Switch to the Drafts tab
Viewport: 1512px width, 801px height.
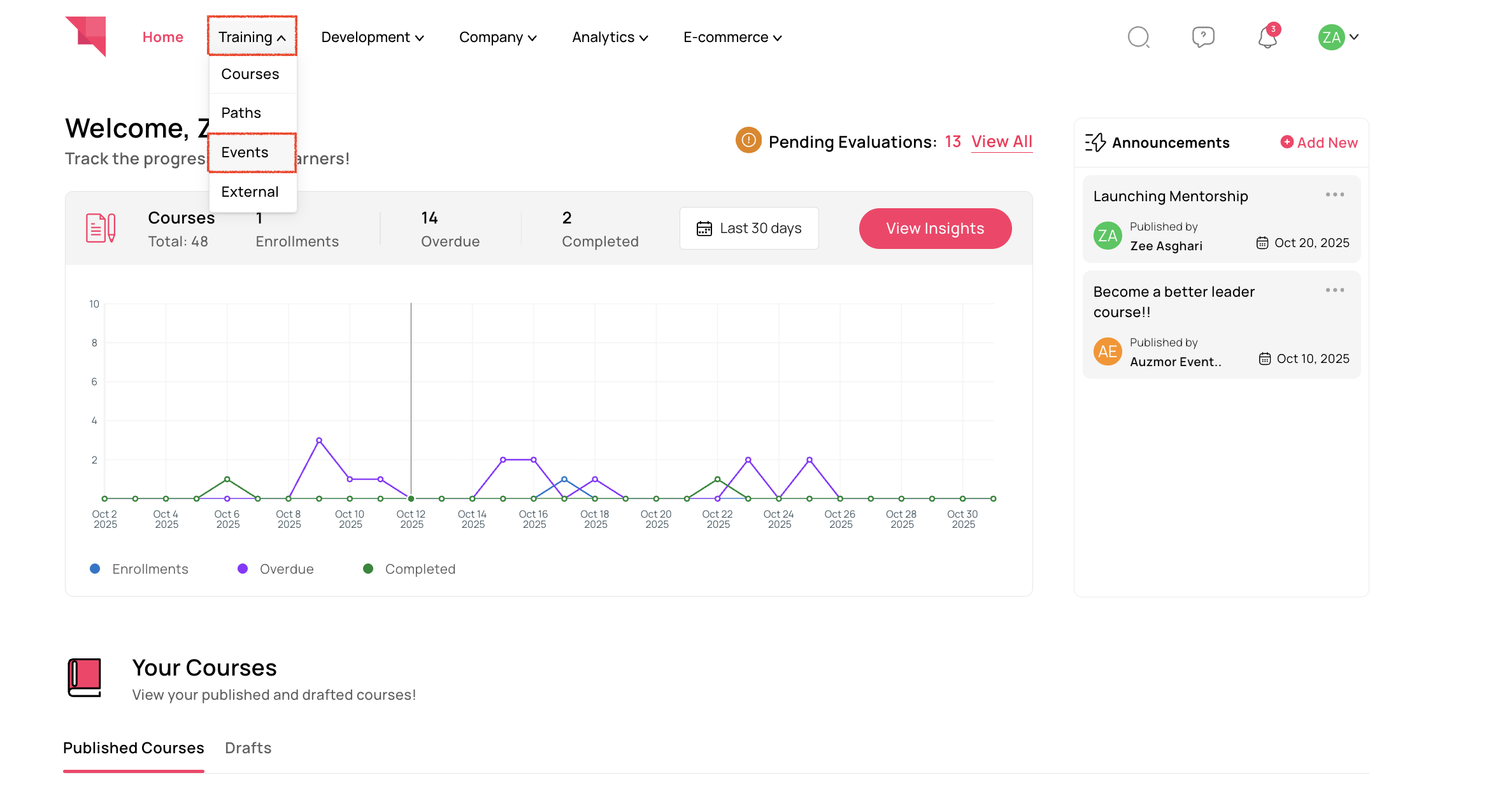tap(248, 748)
